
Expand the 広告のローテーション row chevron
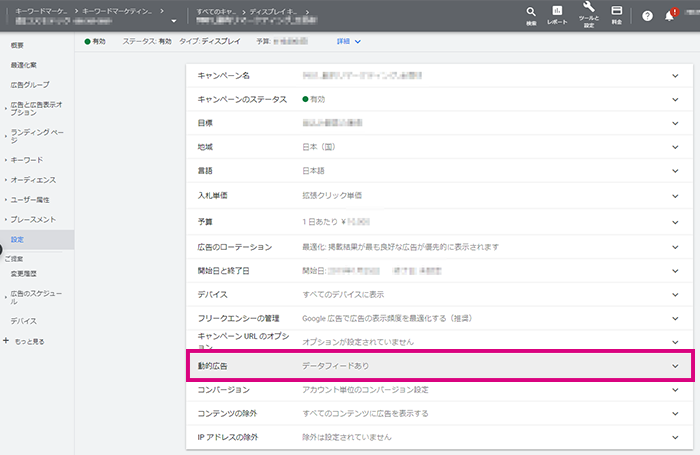(675, 247)
